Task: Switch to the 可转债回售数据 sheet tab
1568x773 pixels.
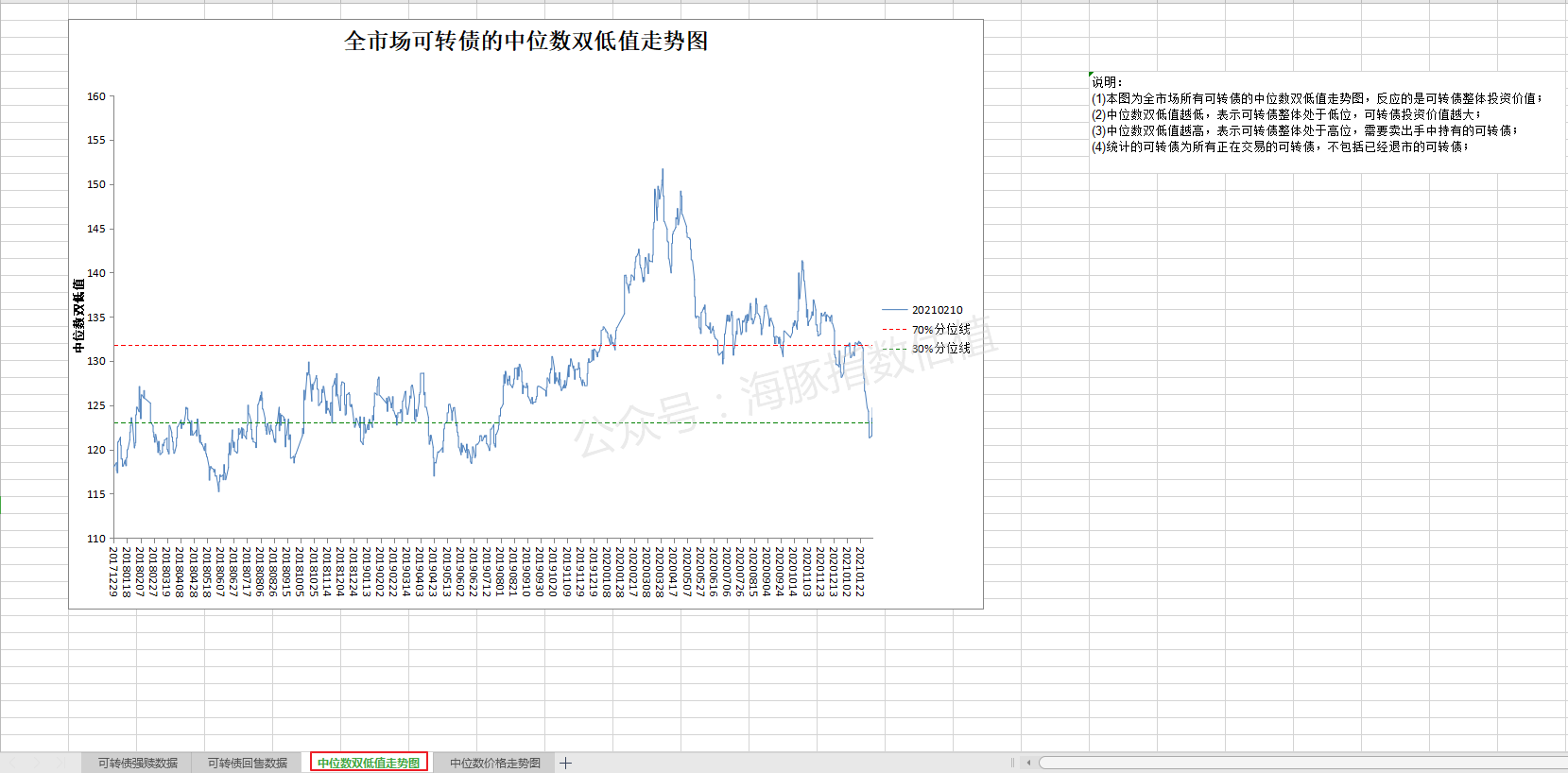Action: click(x=247, y=763)
